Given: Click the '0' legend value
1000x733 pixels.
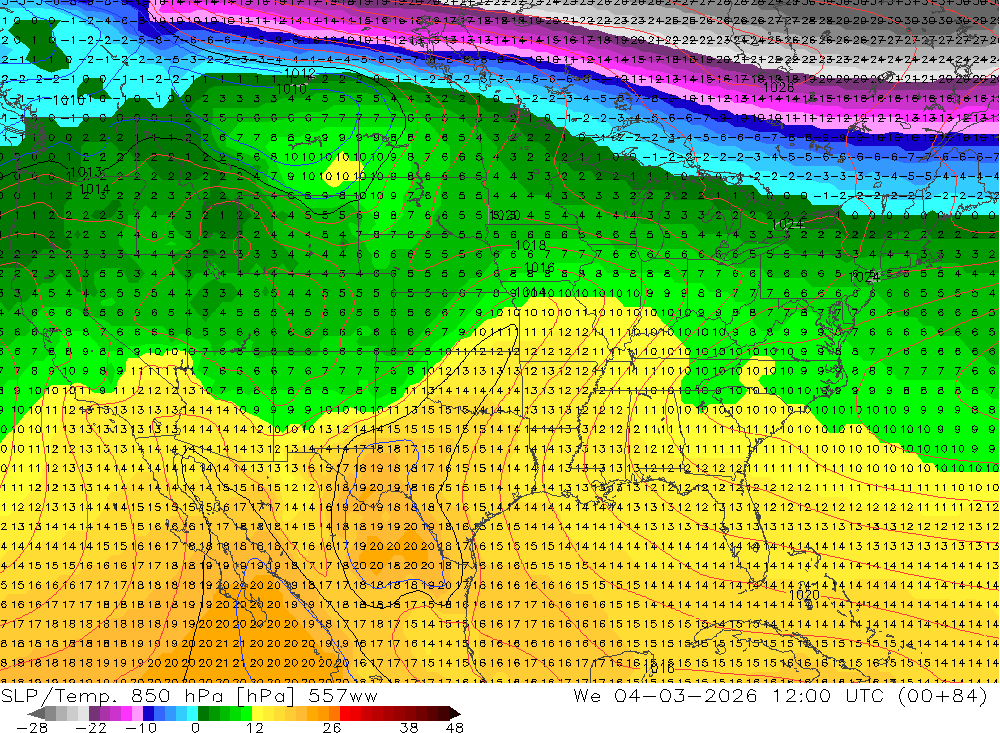Looking at the screenshot, I should tap(195, 727).
